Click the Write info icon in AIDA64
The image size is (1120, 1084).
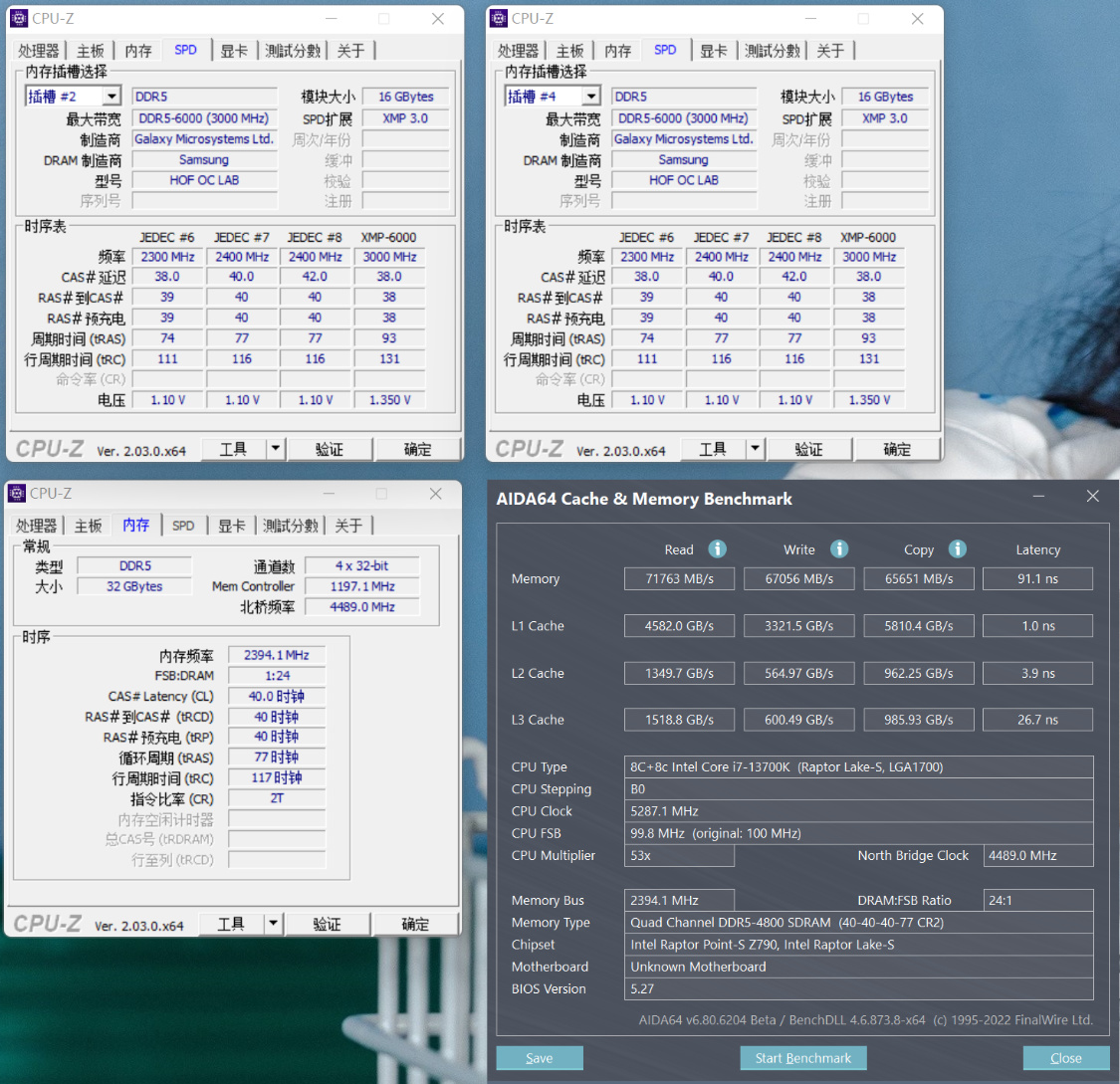[839, 548]
